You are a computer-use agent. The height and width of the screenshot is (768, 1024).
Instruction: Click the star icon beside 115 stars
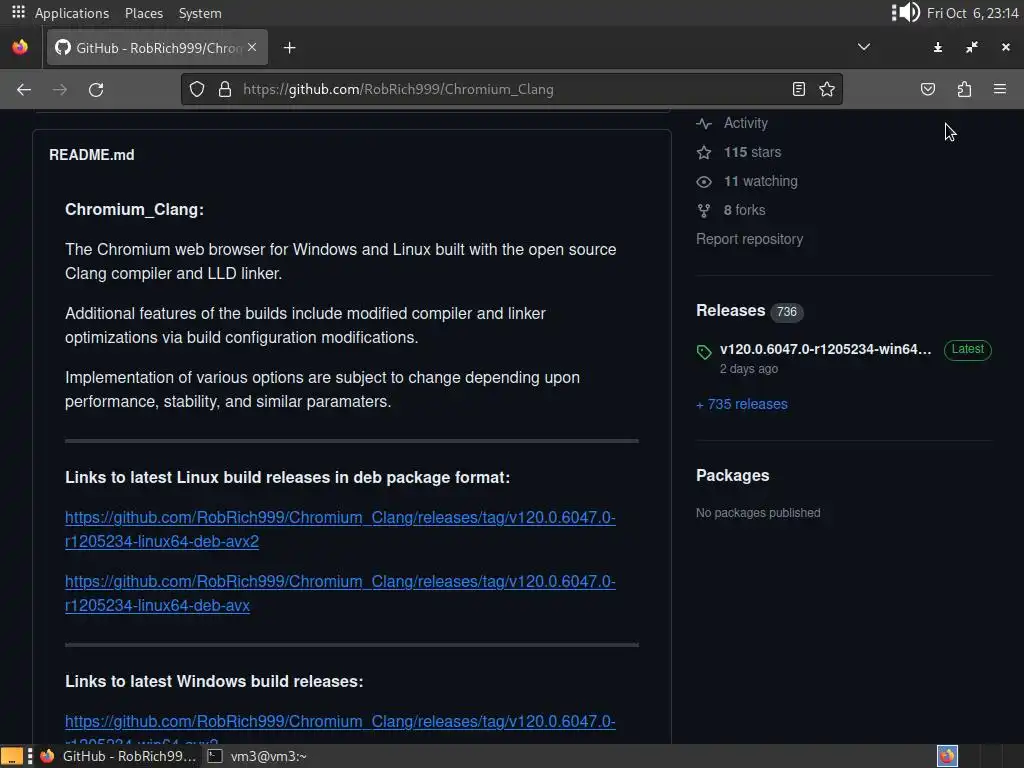(703, 152)
